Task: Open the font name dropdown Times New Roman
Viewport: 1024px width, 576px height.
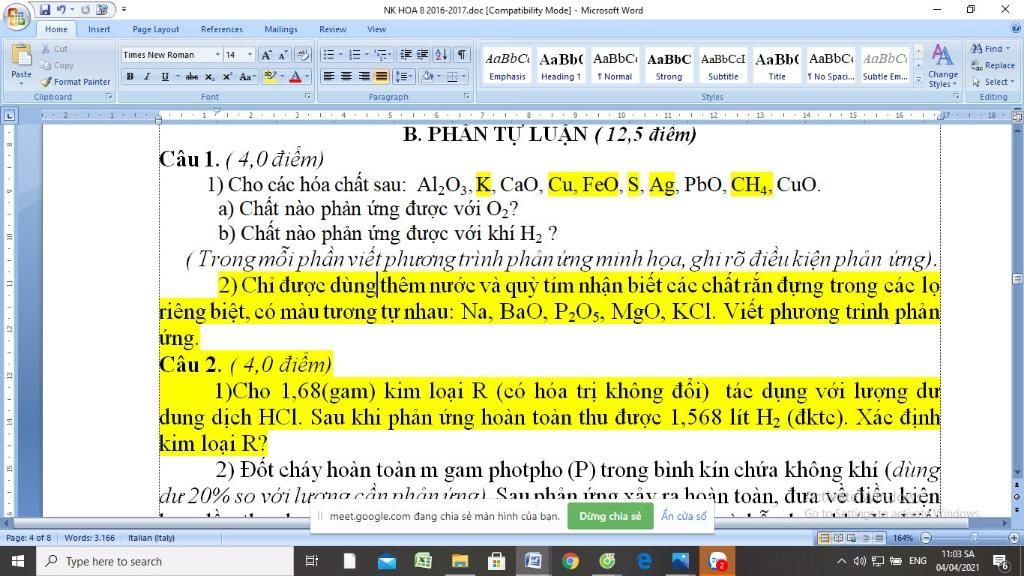Action: click(x=217, y=55)
